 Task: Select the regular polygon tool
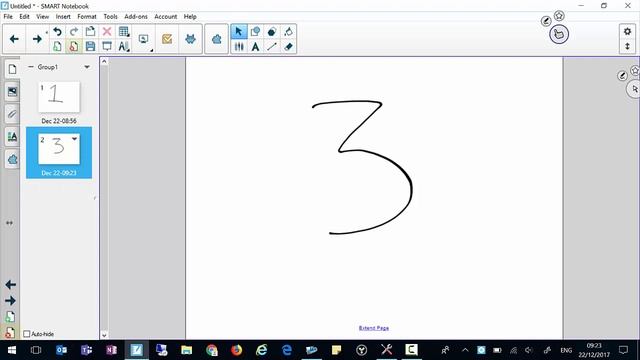click(272, 31)
